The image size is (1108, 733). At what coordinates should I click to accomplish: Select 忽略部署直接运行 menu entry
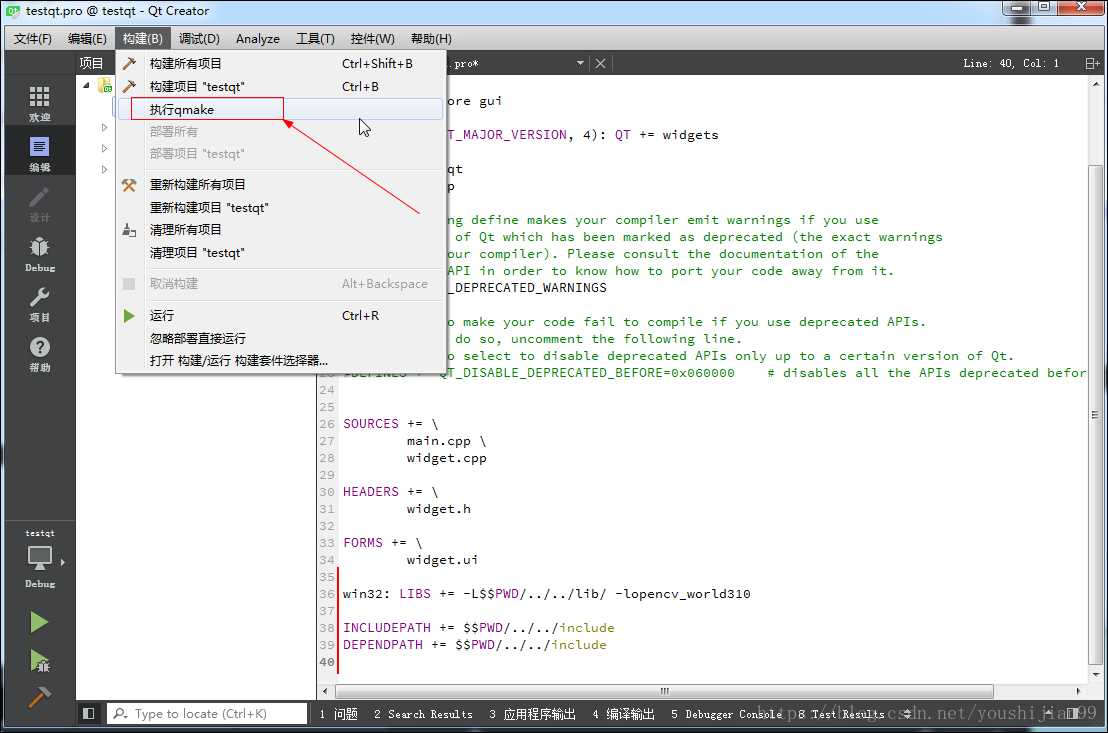(x=281, y=338)
